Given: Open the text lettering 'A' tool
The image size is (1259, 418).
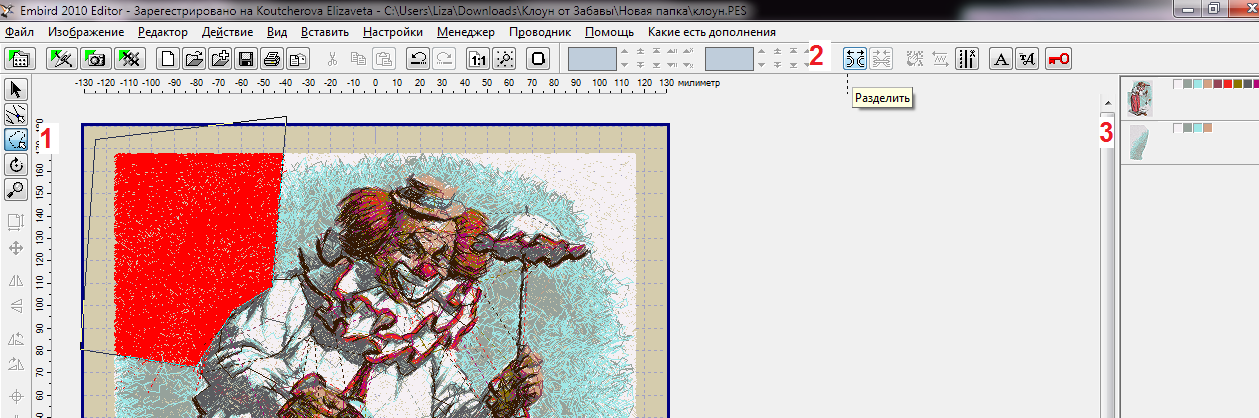Looking at the screenshot, I should (x=1000, y=58).
